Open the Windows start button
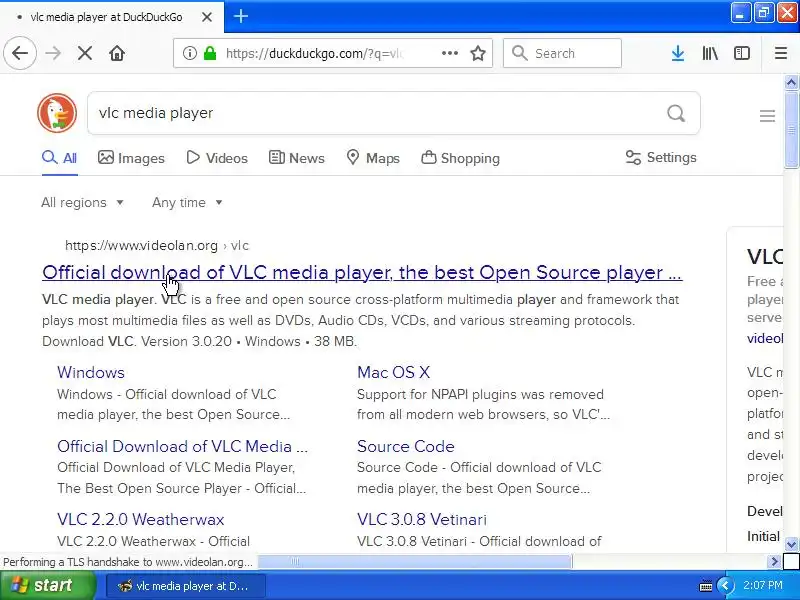800x600 pixels. point(47,585)
